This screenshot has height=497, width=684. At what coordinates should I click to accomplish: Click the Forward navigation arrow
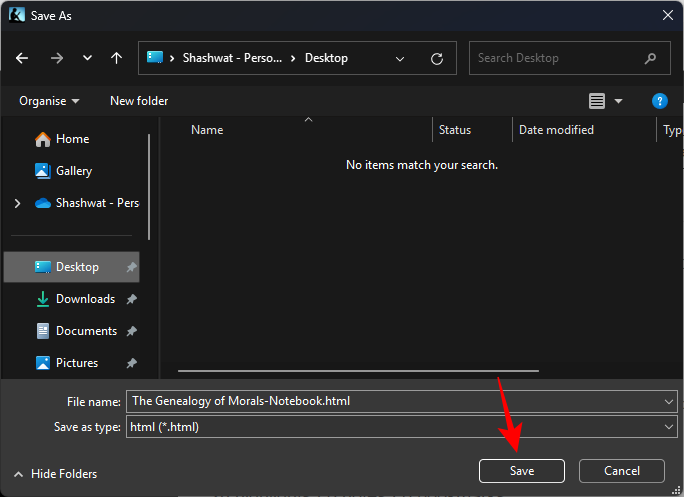(56, 58)
